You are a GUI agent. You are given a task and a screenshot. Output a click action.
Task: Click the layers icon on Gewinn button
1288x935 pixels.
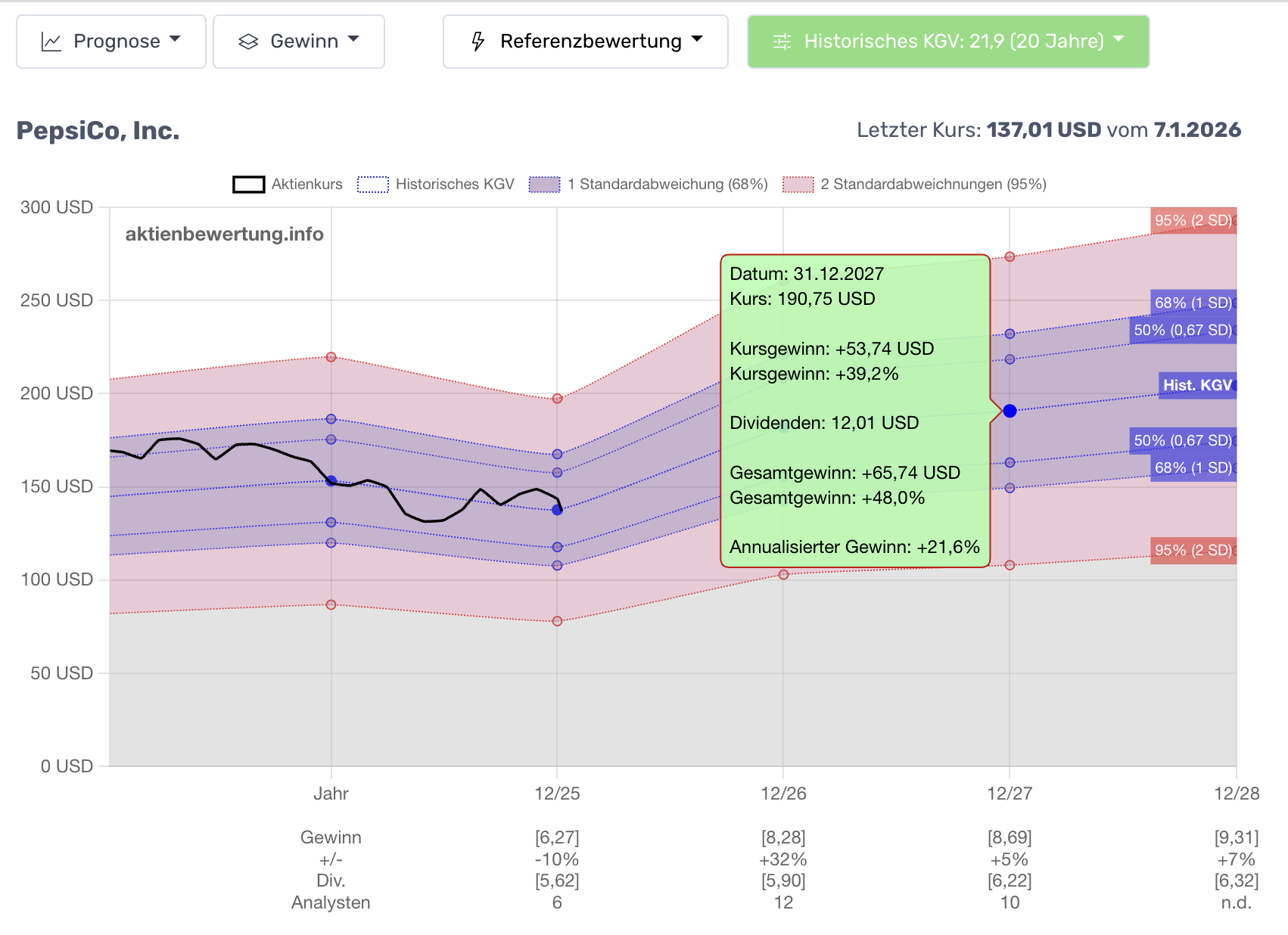pyautogui.click(x=248, y=42)
